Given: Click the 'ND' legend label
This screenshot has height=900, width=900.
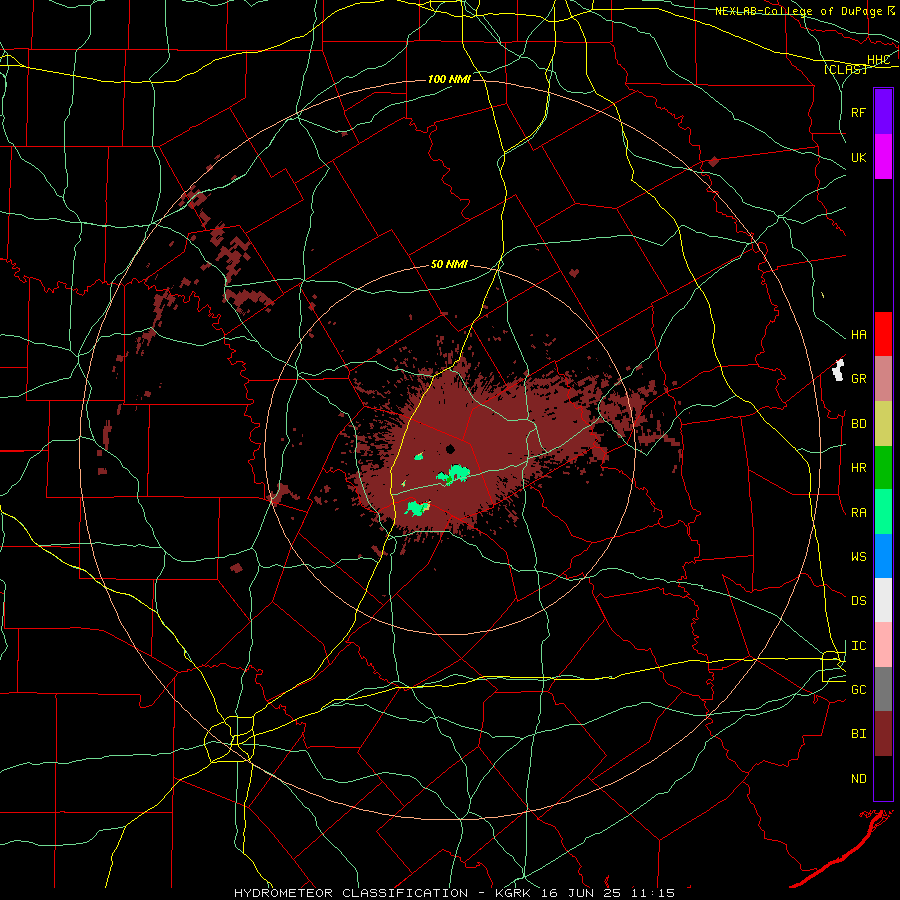Looking at the screenshot, I should 859,779.
